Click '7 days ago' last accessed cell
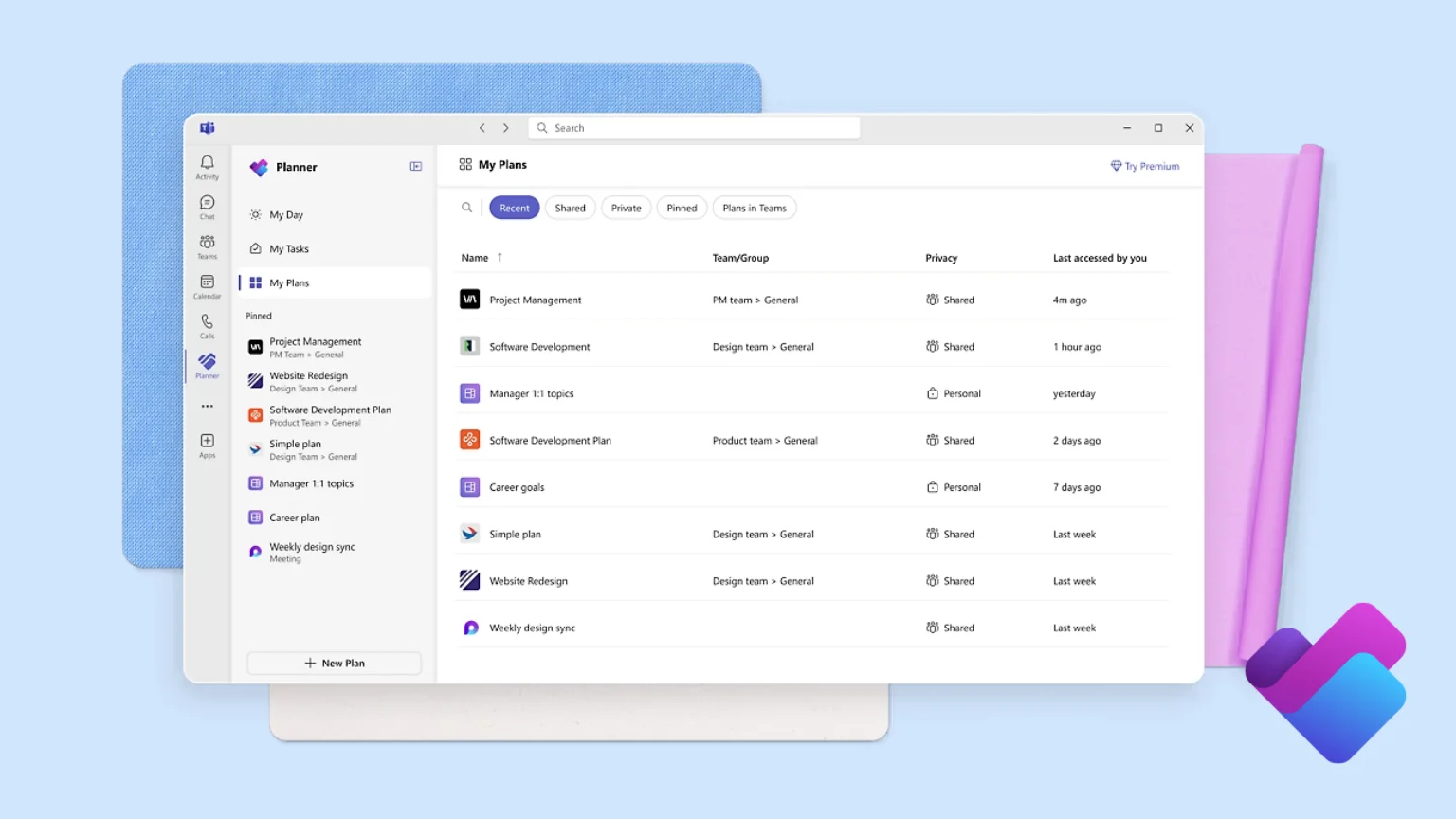The image size is (1456, 819). pyautogui.click(x=1077, y=487)
